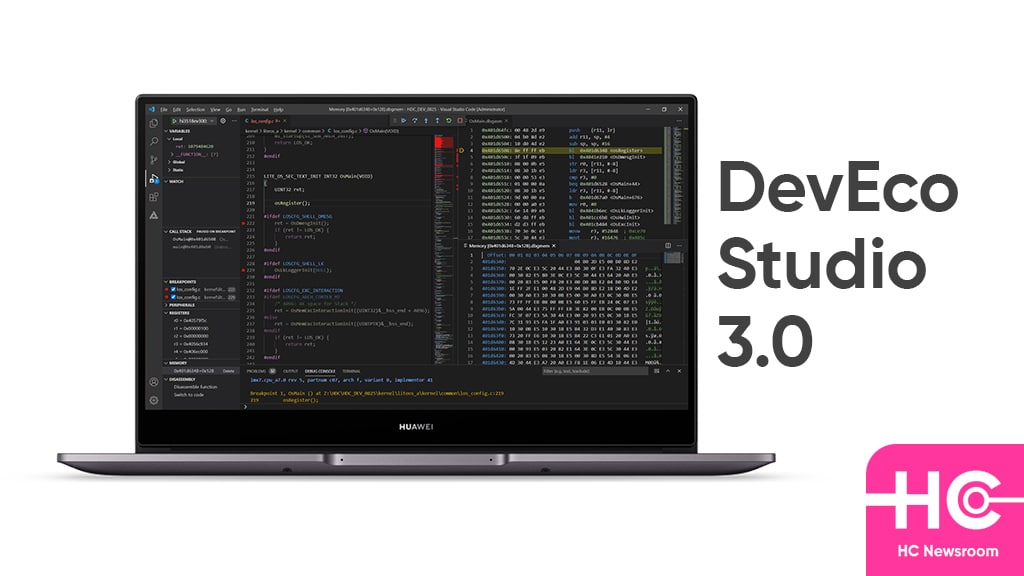Open the Extensions view
The width and height of the screenshot is (1024, 576).
click(153, 197)
